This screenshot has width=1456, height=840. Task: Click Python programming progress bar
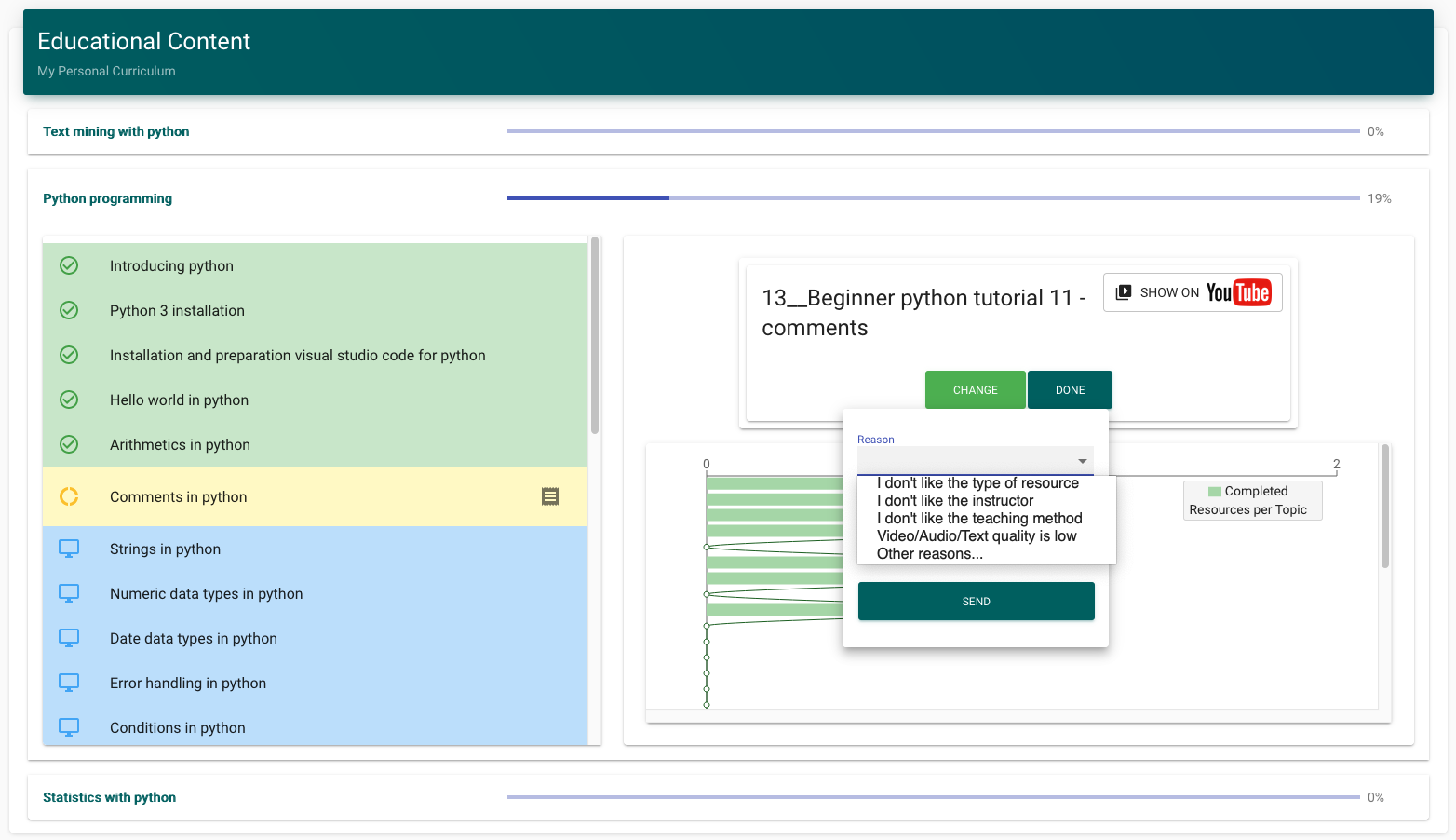click(934, 198)
